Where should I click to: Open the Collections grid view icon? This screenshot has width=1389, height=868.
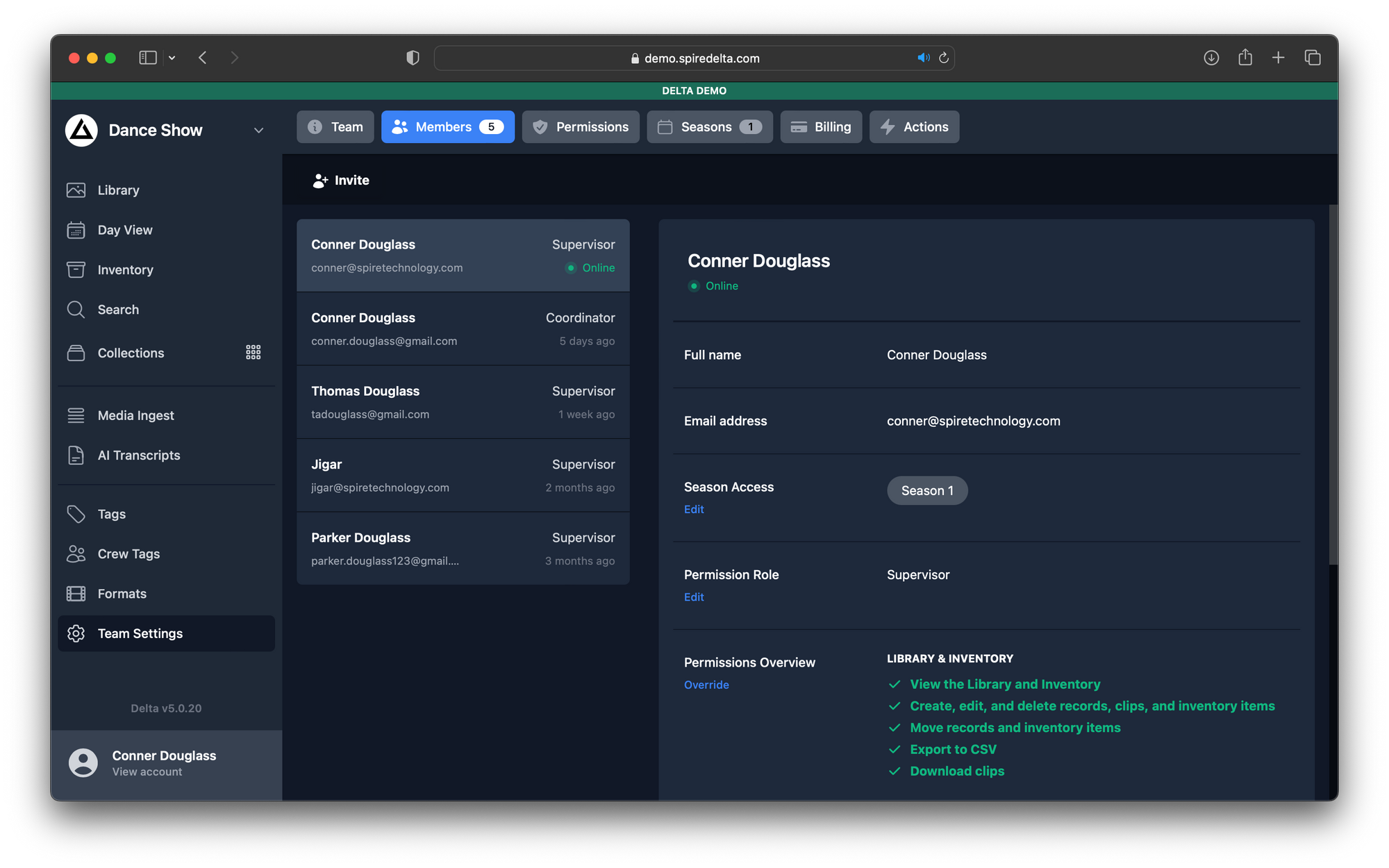(253, 353)
